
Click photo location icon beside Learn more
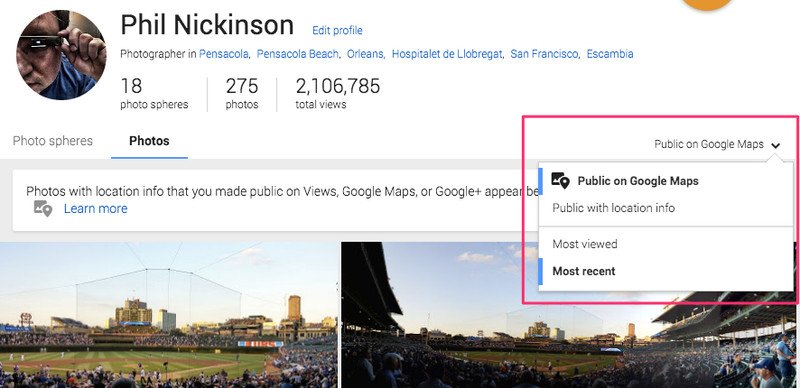tap(43, 208)
